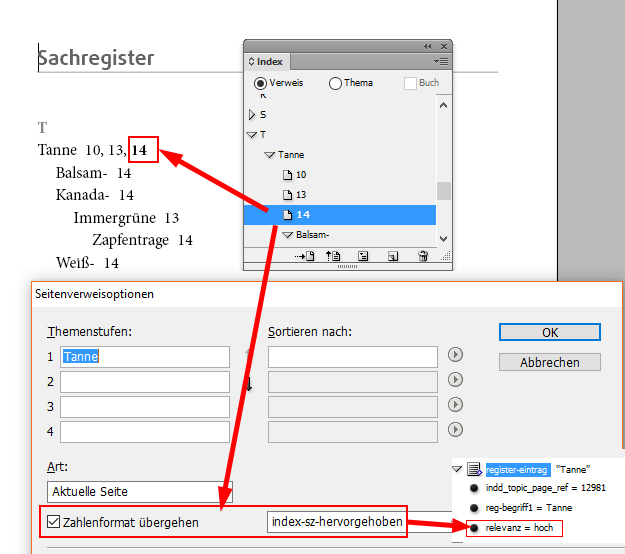Confirm the dialog with OK
This screenshot has width=625, height=554.
[549, 332]
